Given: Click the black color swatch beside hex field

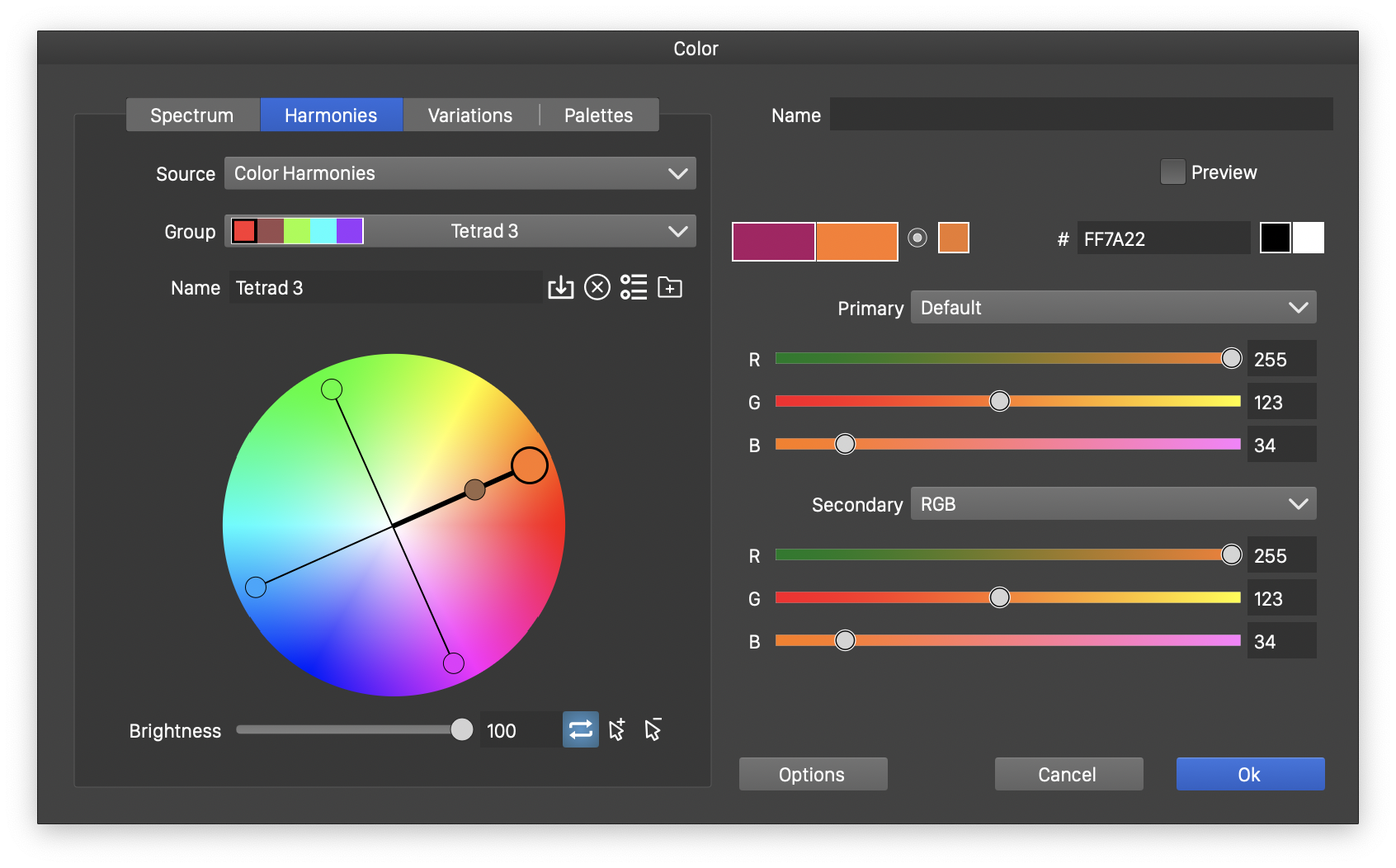Looking at the screenshot, I should point(1275,238).
